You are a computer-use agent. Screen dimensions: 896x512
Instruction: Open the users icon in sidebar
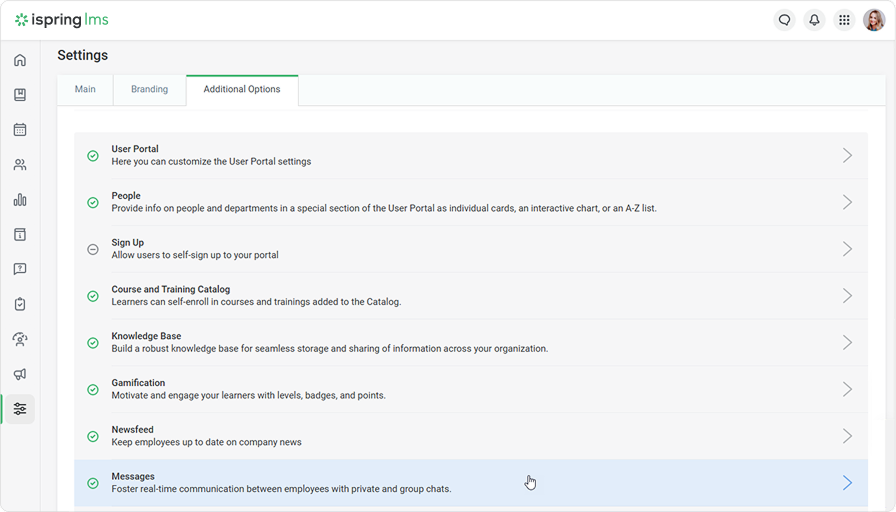[20, 165]
